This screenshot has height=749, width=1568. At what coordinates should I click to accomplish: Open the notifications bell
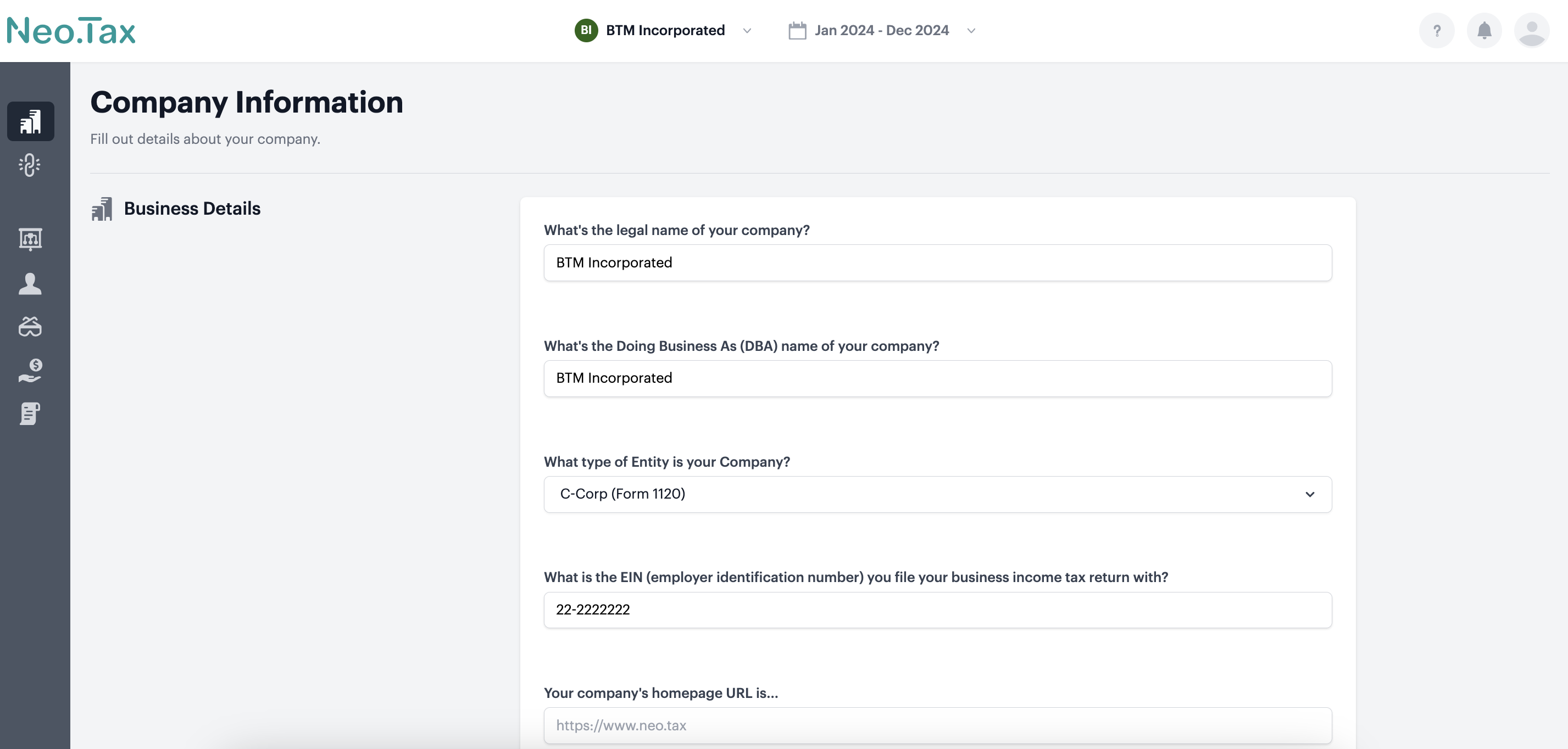point(1484,30)
